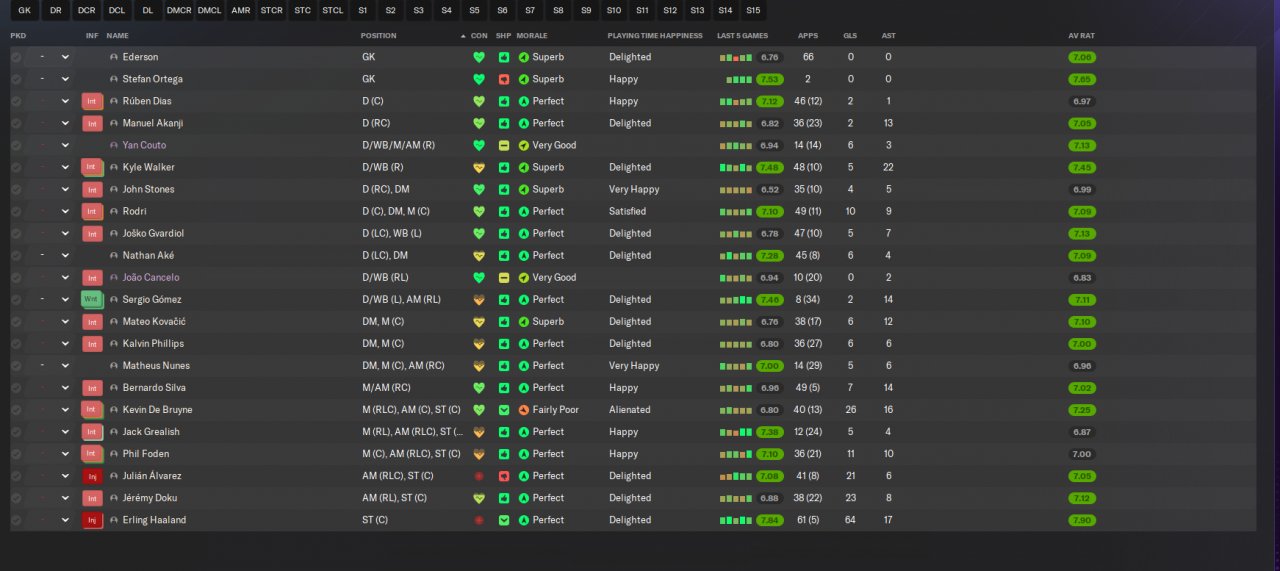Screen dimensions: 1280x571
Task: Click João Cancelo's yellow sharpness icon
Action: click(504, 277)
